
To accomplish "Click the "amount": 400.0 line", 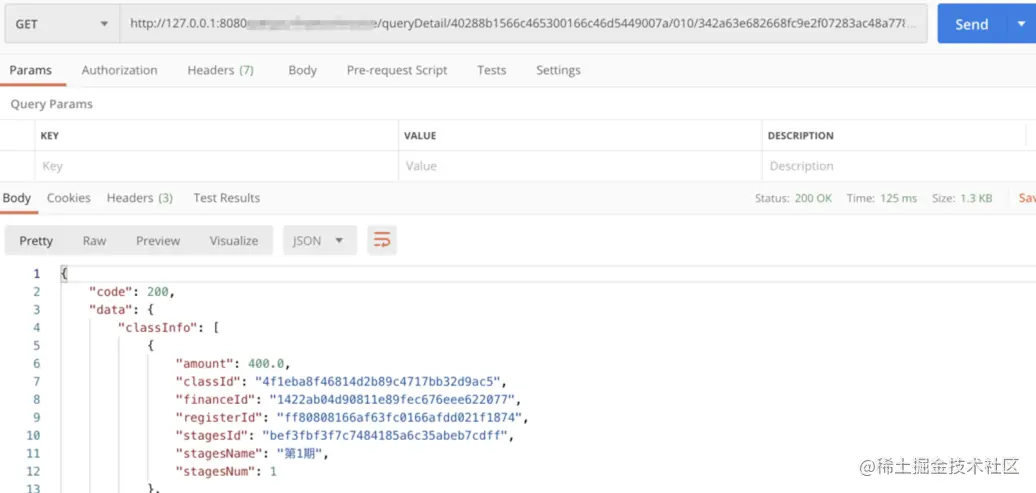I will (233, 363).
